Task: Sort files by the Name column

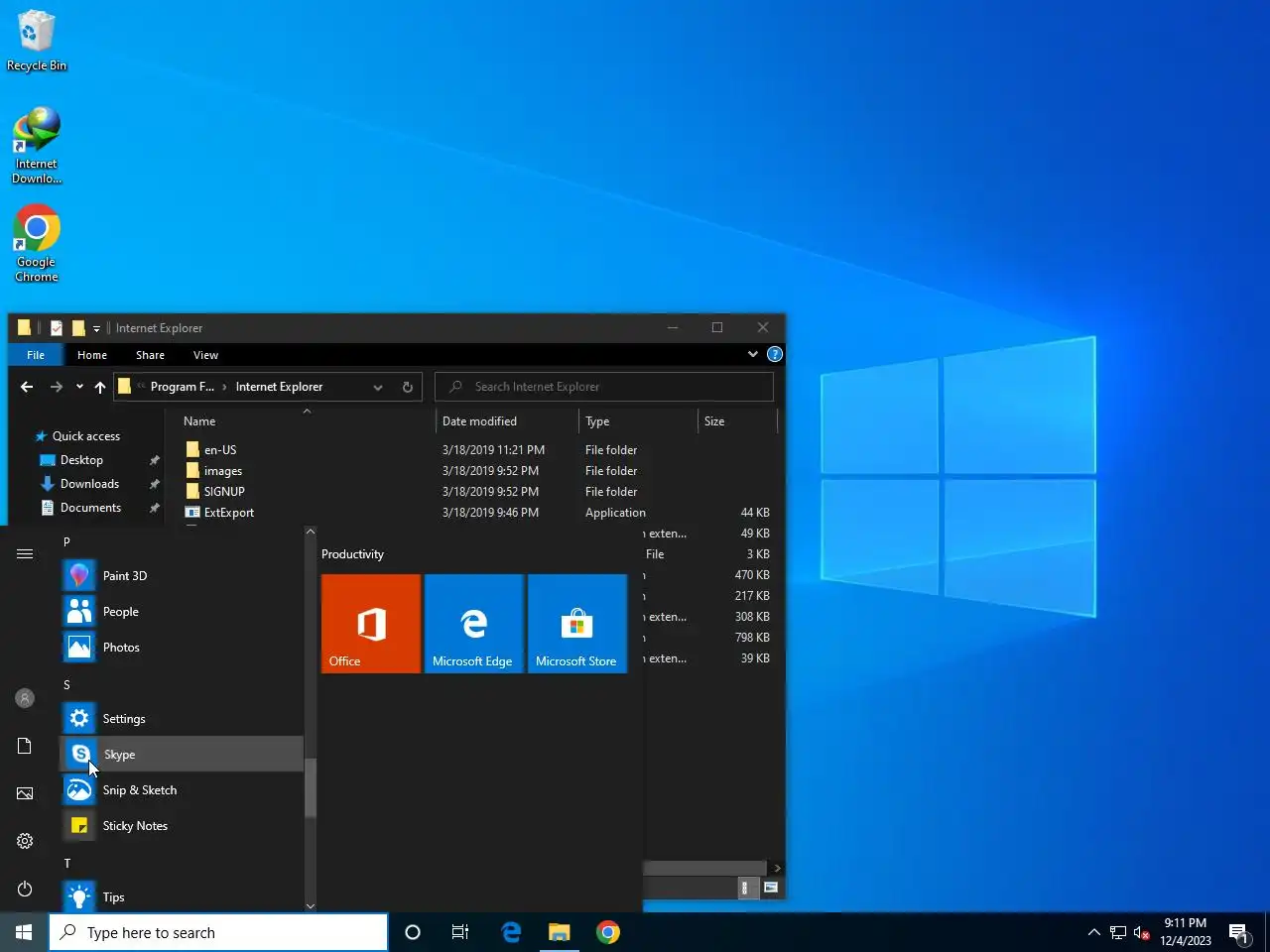Action: (307, 421)
